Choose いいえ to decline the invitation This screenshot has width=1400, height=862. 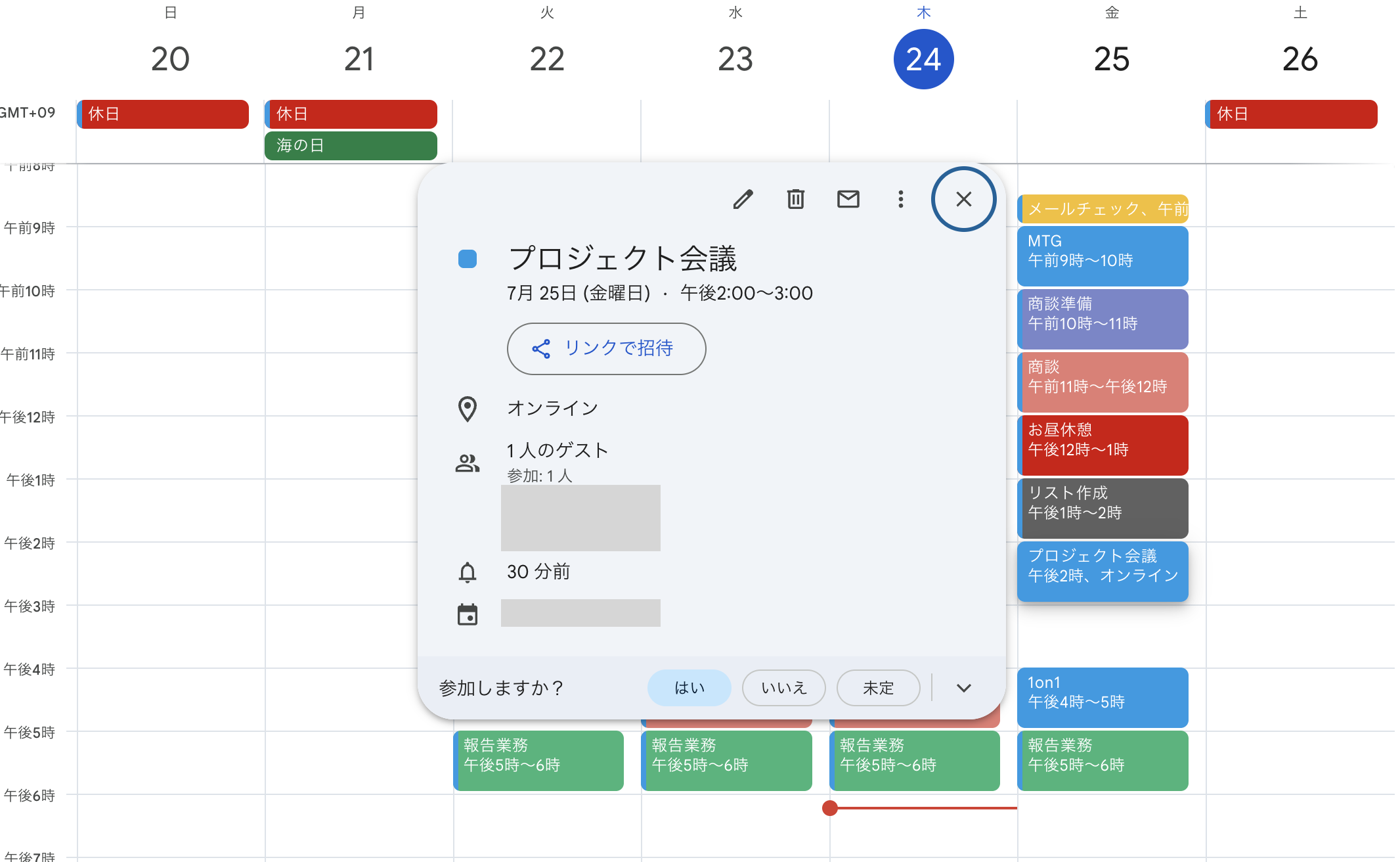tap(783, 687)
